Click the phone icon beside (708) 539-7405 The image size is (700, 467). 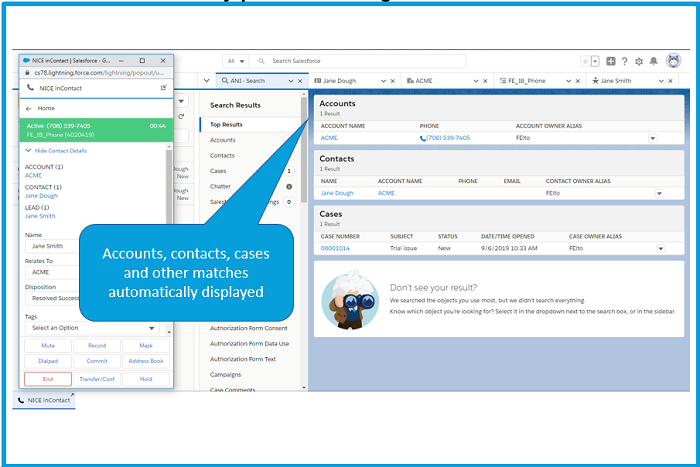coord(423,138)
